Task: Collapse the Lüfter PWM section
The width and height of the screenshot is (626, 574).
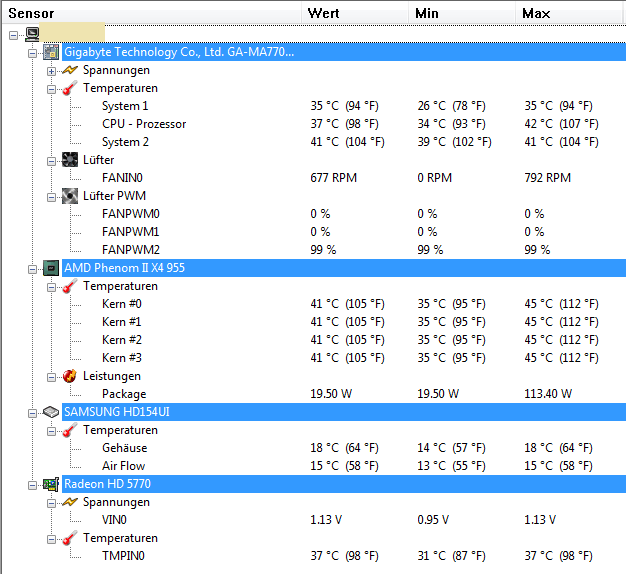Action: [51, 197]
